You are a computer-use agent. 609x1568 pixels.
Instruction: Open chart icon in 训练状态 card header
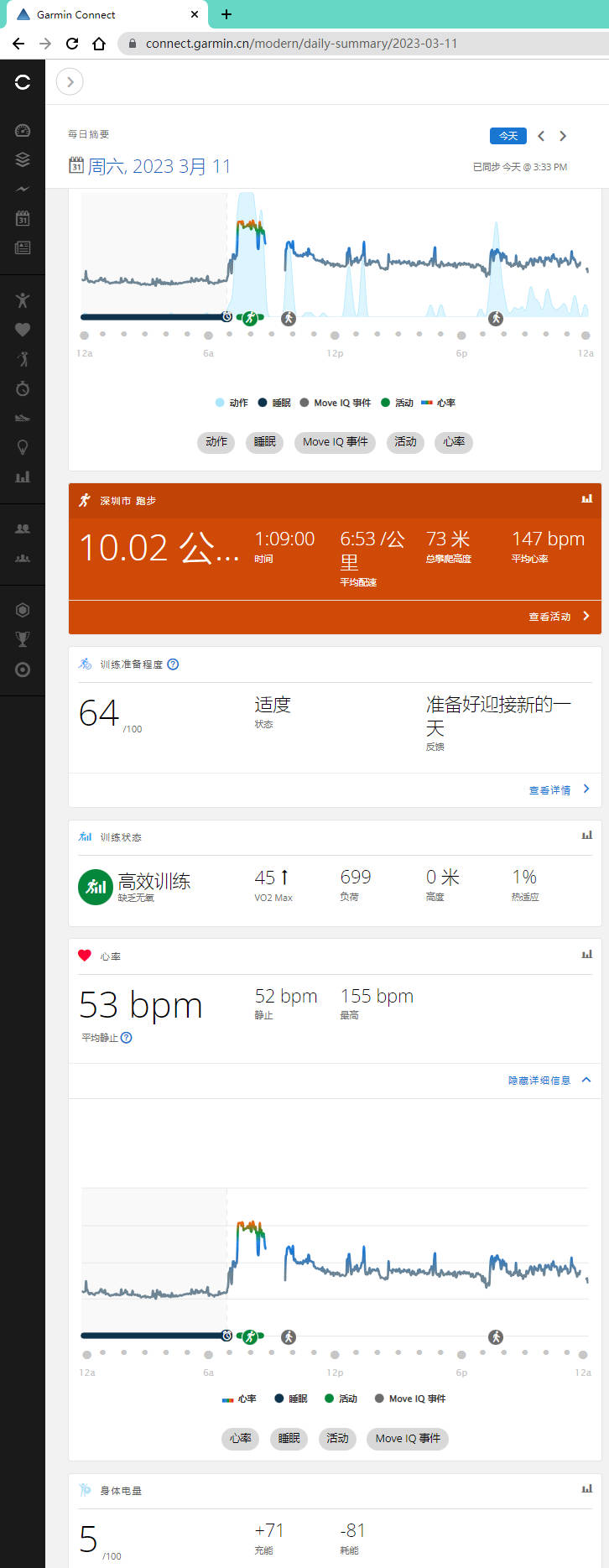[x=586, y=836]
